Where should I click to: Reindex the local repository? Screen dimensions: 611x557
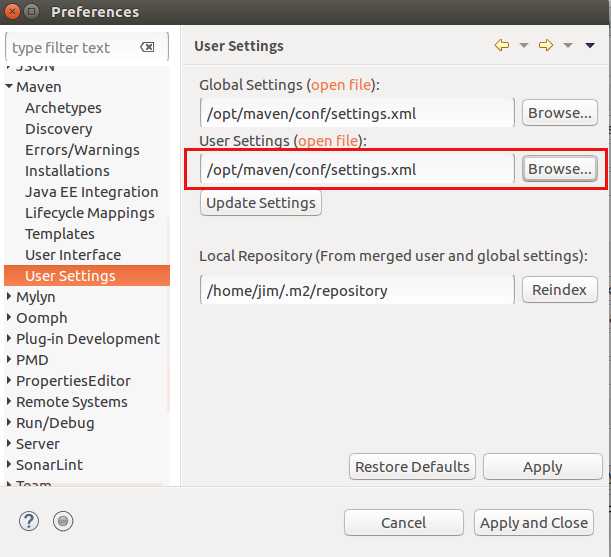pos(560,290)
